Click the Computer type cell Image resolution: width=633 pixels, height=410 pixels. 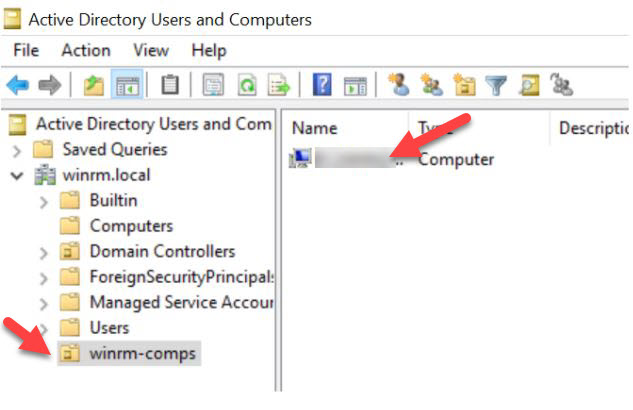pyautogui.click(x=455, y=159)
